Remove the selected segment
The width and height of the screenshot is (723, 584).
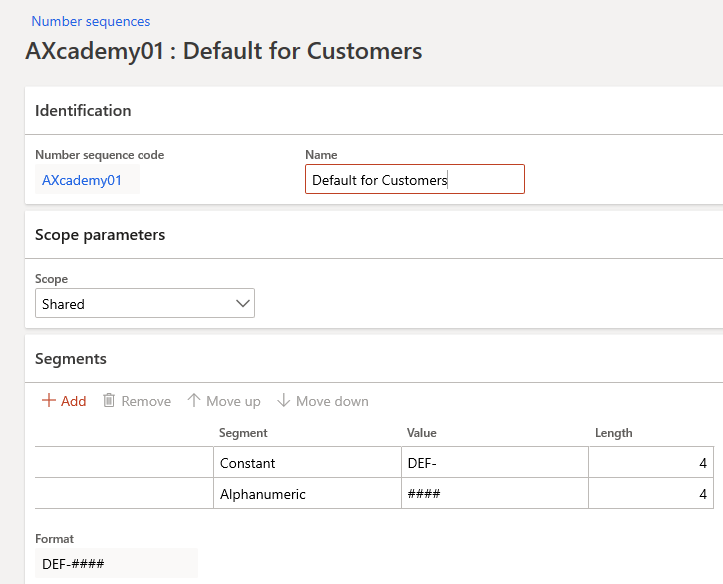[136, 401]
